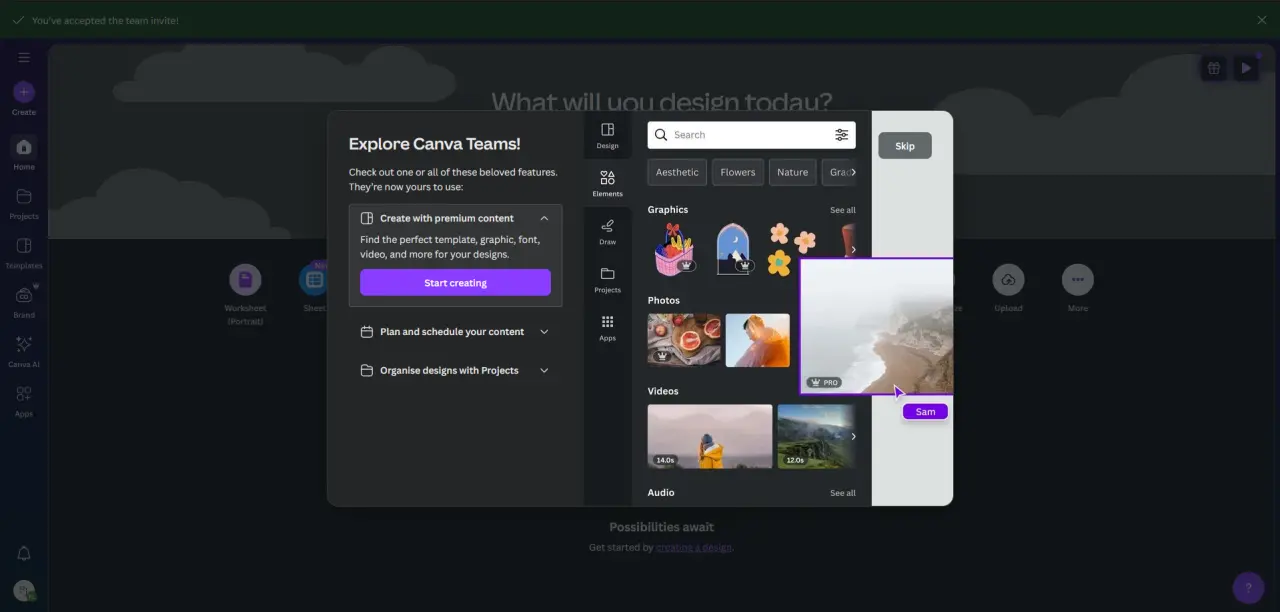Click the help question mark button
The width and height of the screenshot is (1280, 612).
(x=1248, y=587)
